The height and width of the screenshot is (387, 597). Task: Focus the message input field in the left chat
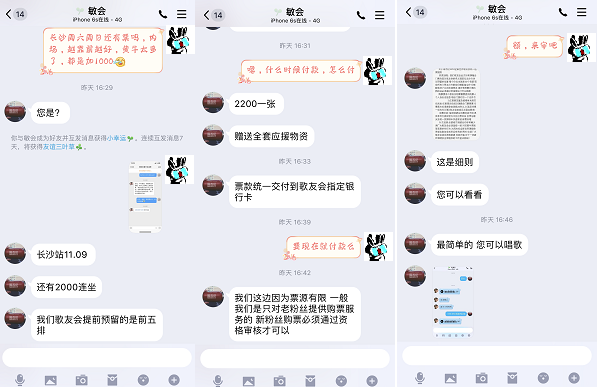[97, 357]
